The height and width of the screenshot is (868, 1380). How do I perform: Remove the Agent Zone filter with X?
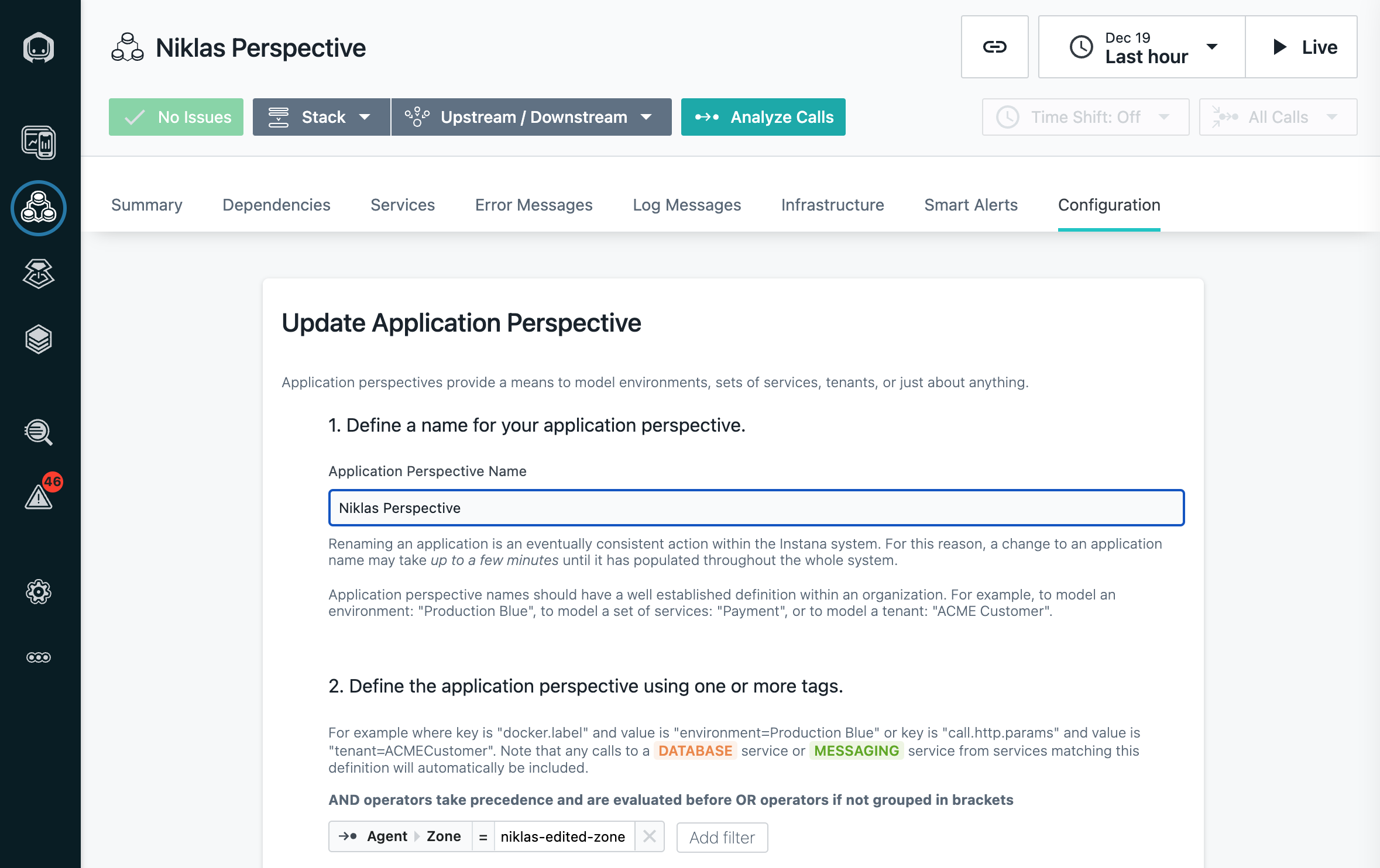pyautogui.click(x=649, y=836)
